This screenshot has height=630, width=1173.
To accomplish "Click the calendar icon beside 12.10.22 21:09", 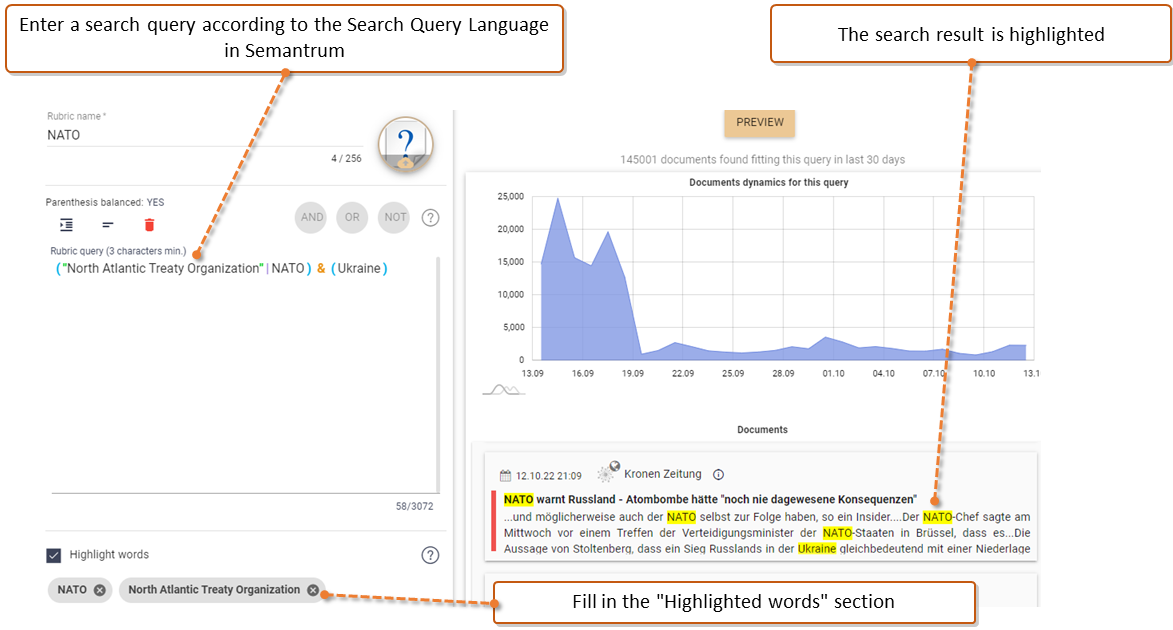I will (506, 476).
